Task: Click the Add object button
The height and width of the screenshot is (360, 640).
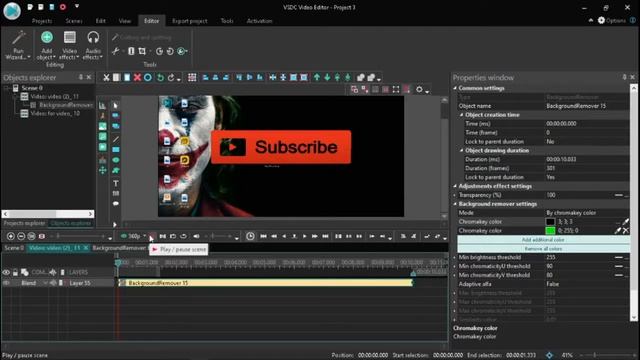Action: 47,45
